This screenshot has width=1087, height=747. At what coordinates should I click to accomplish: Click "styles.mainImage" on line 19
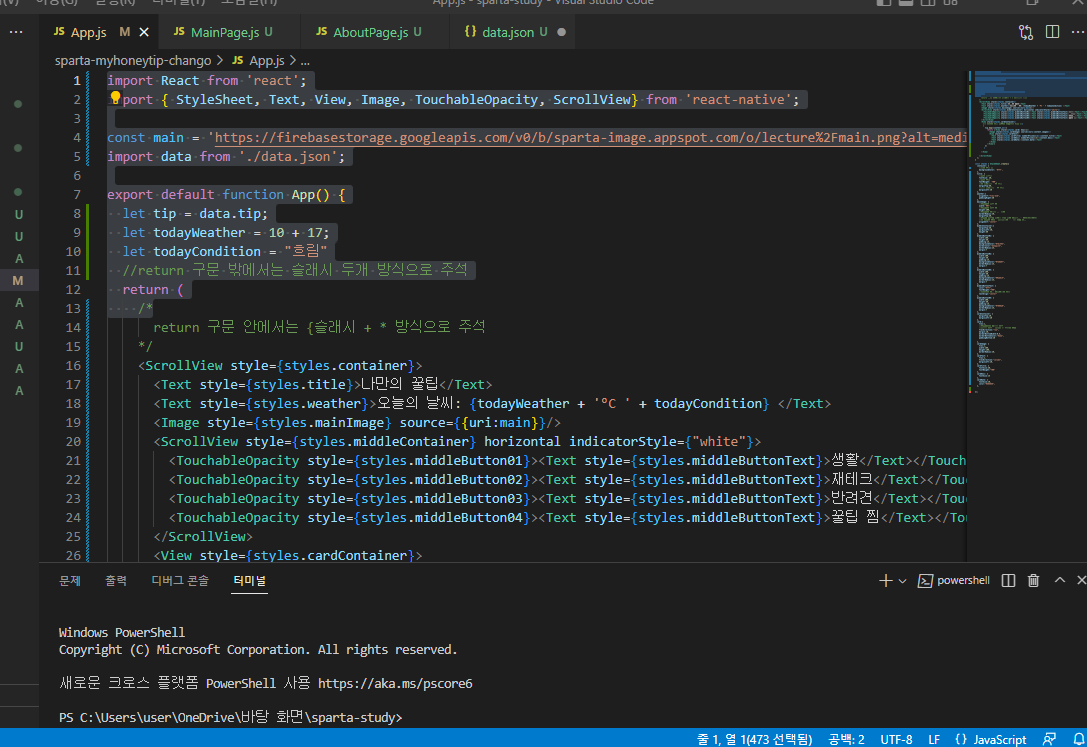[x=322, y=423]
